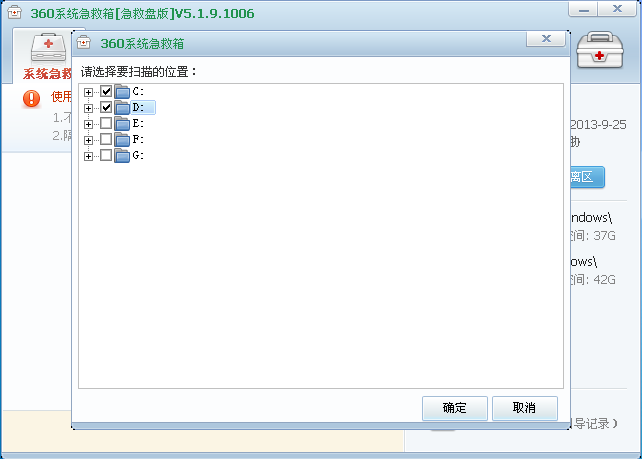Viewport: 642px width, 459px height.
Task: Enable the E: drive checkbox
Action: 106,124
